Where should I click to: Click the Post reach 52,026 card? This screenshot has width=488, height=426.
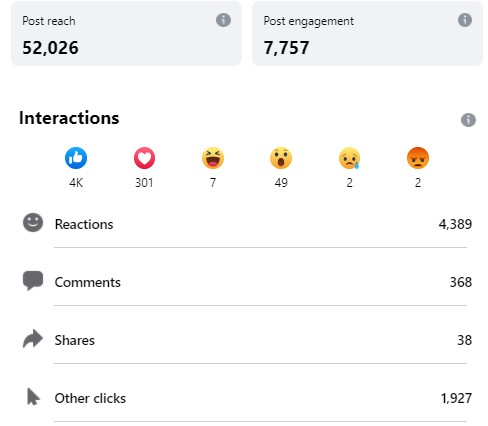coord(126,33)
